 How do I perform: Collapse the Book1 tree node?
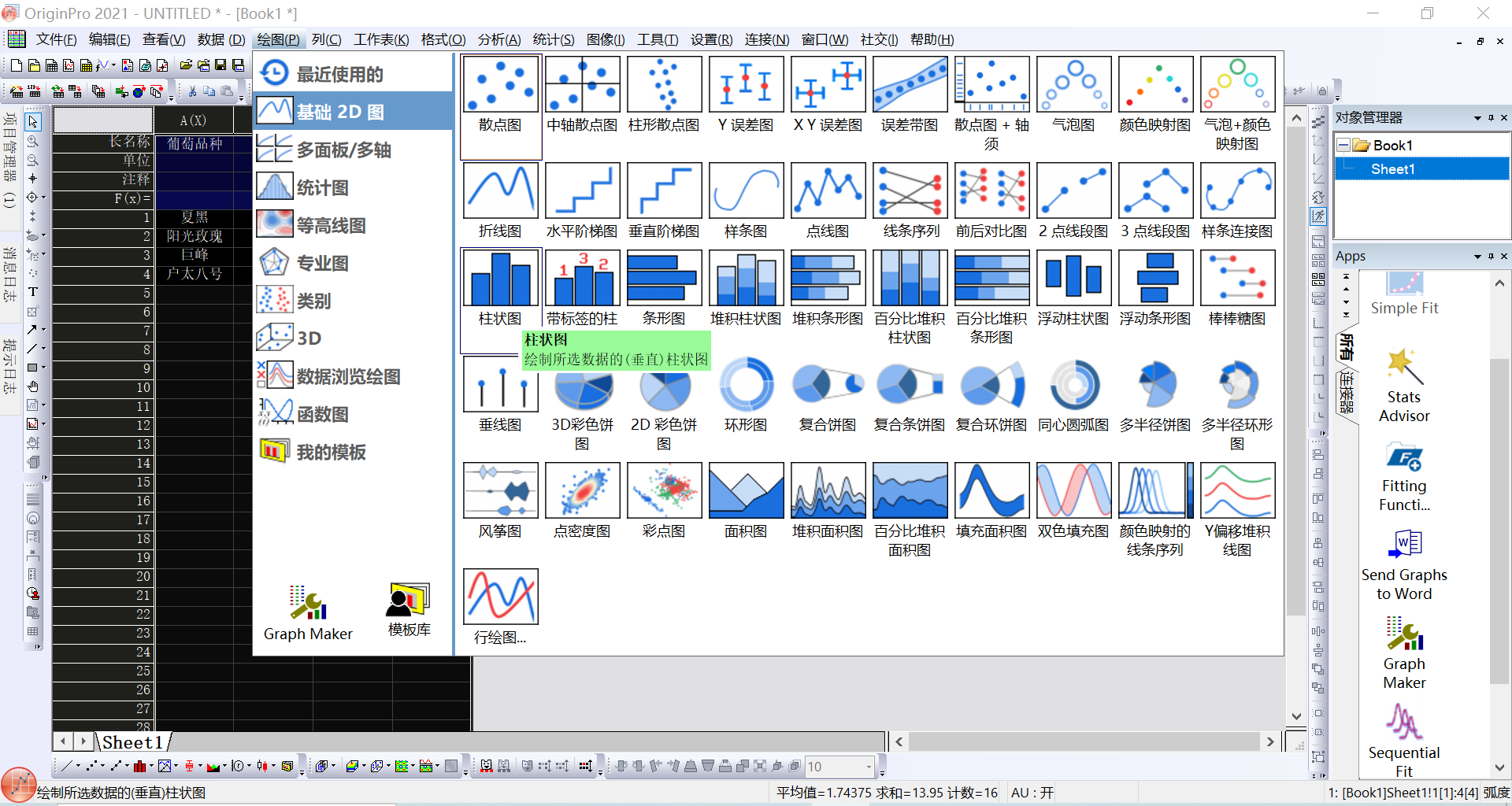coord(1343,146)
